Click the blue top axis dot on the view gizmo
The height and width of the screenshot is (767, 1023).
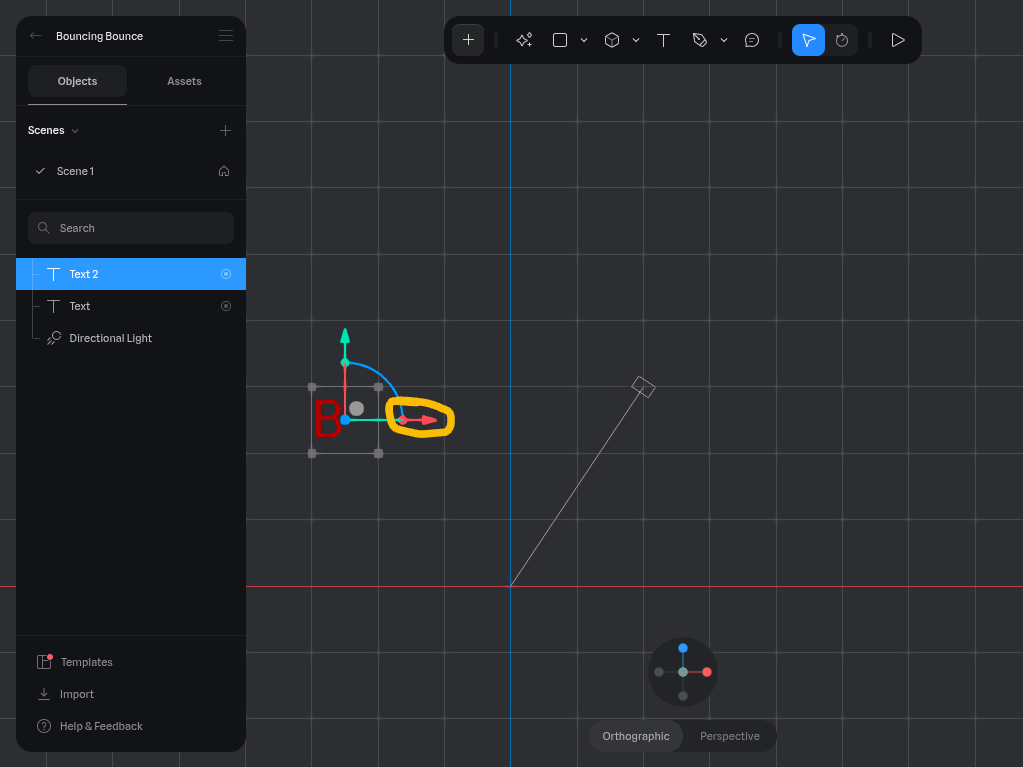682,648
